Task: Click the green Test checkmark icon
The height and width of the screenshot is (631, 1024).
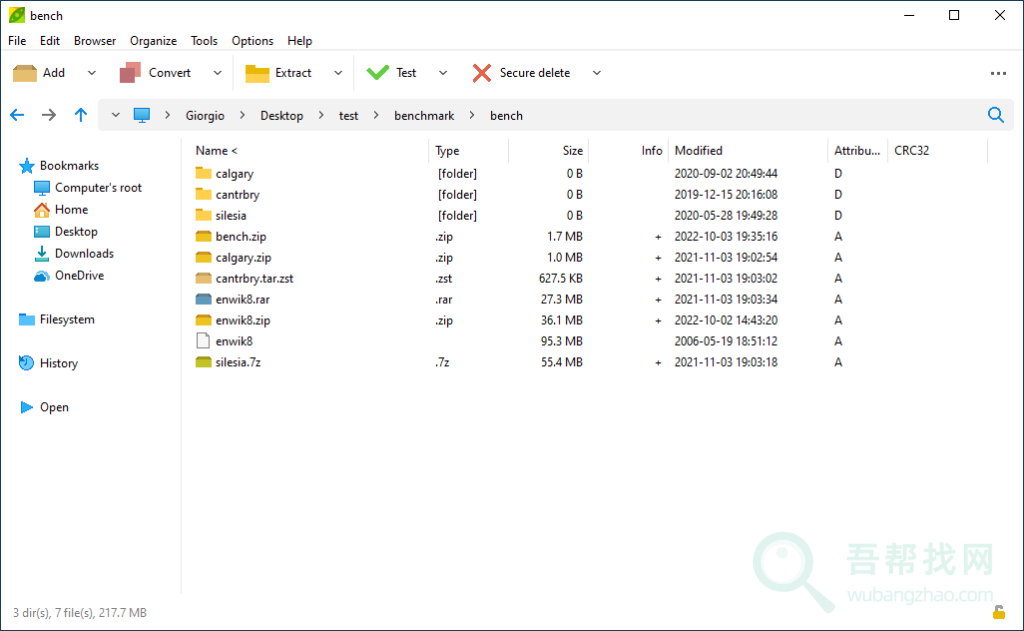Action: pos(378,73)
